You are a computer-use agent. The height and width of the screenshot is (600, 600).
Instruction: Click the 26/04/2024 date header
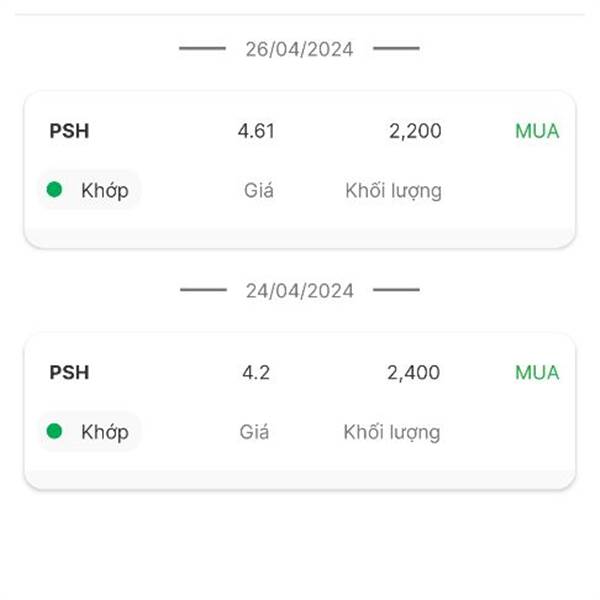tap(299, 49)
